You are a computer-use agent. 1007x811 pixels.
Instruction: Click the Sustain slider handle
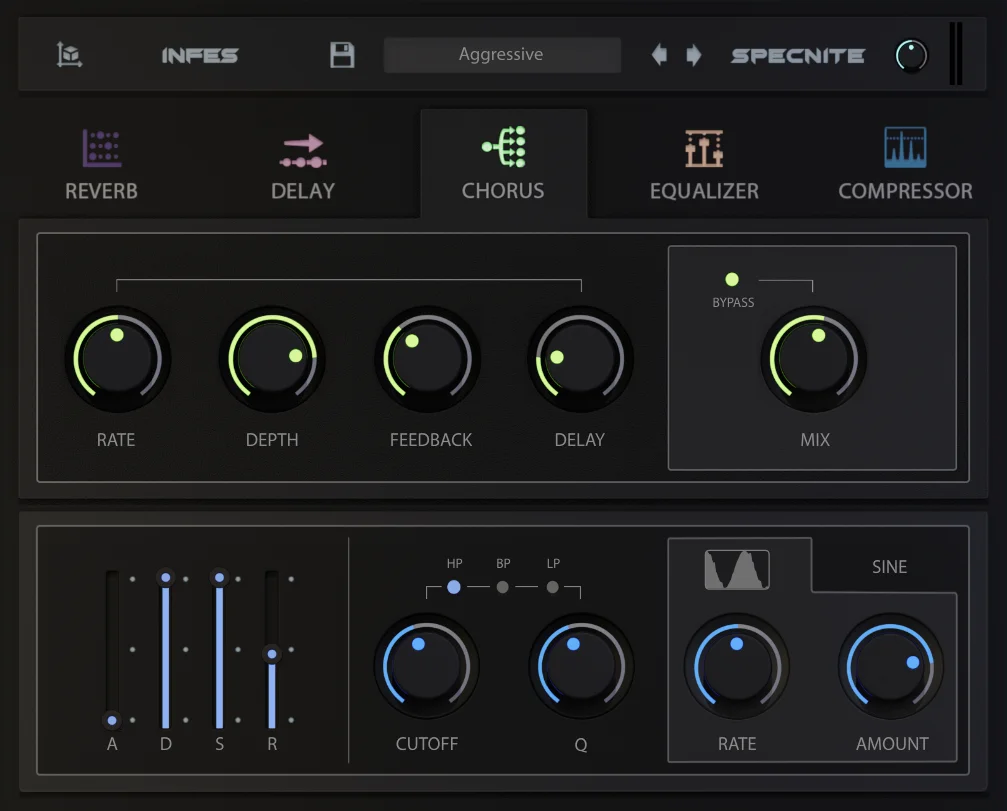[x=220, y=577]
